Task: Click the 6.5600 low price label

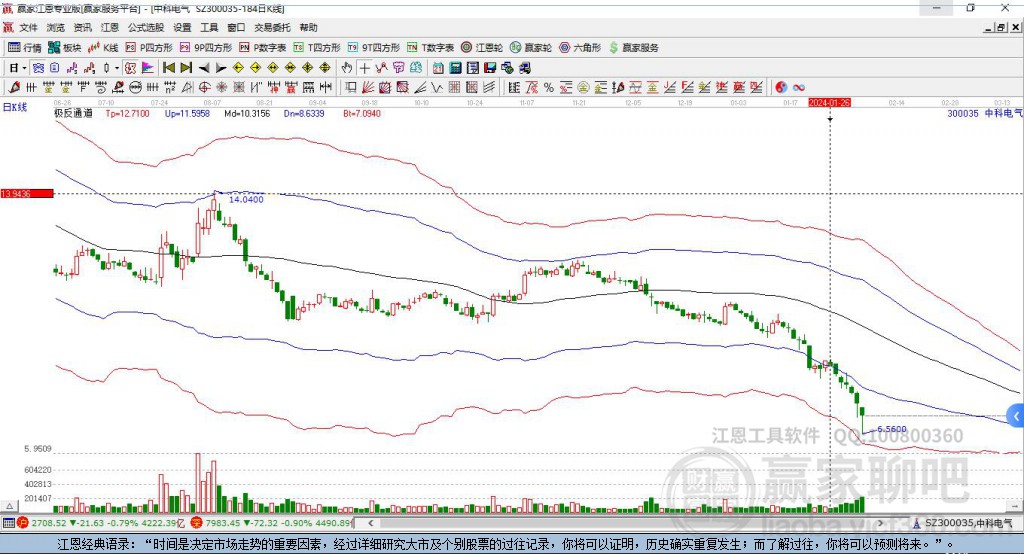Action: (891, 429)
